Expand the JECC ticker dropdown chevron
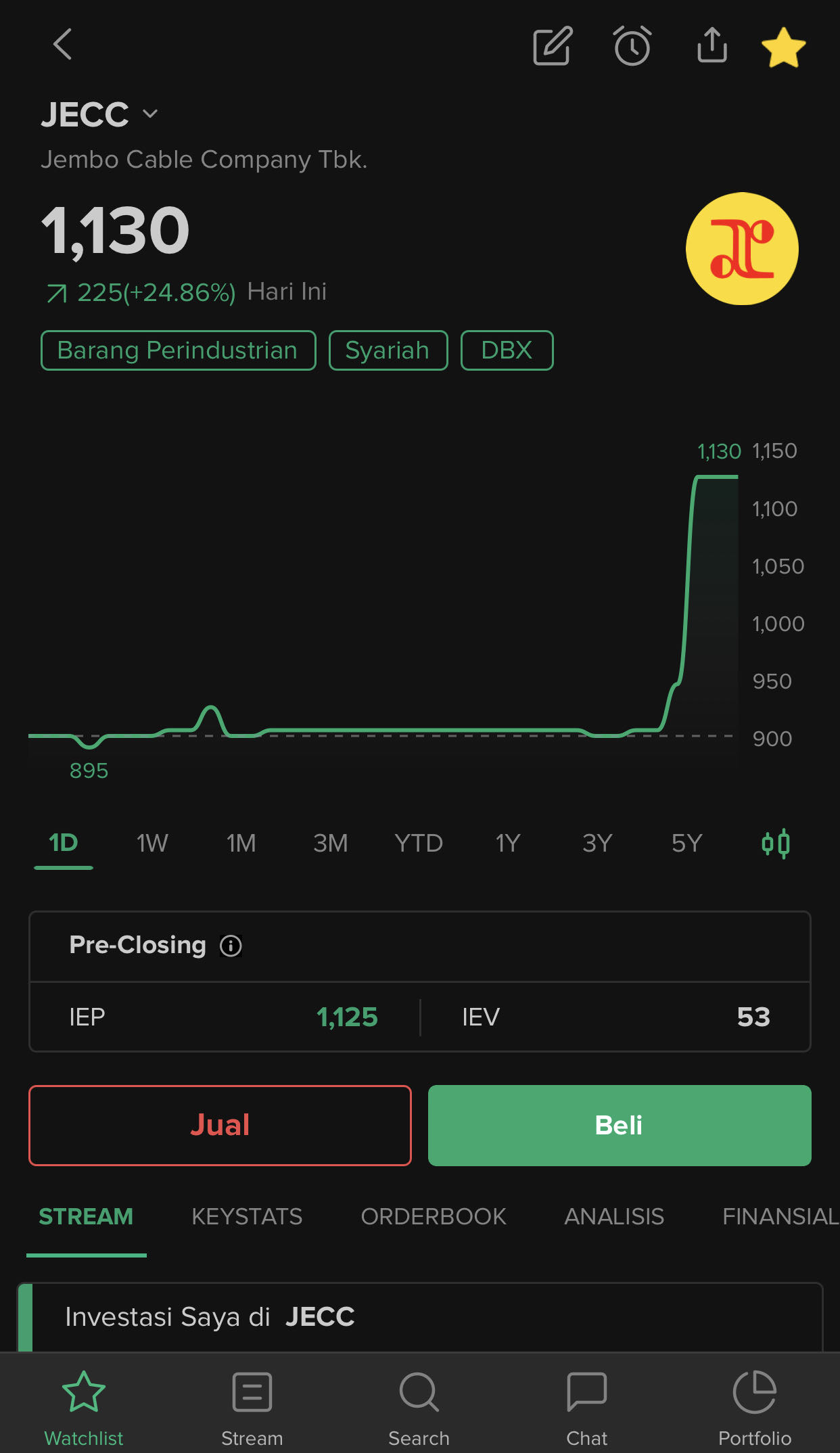 150,114
